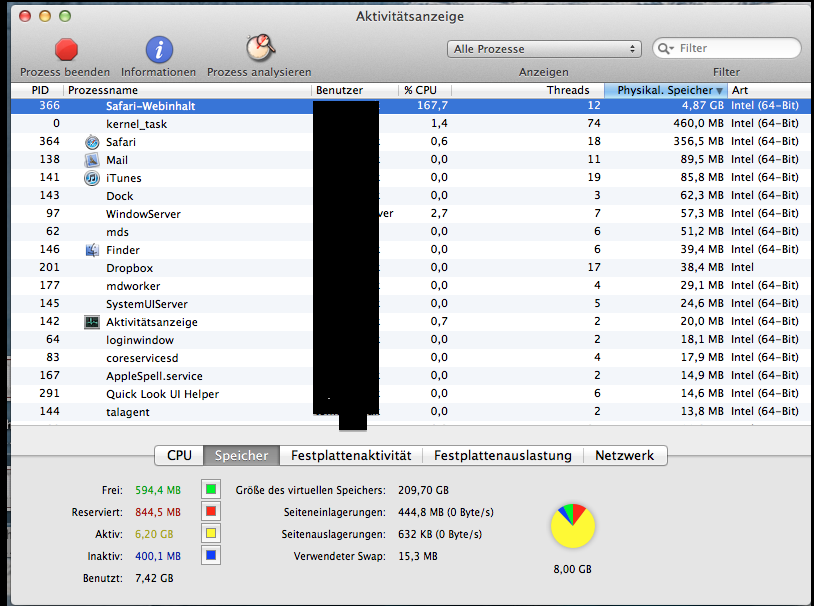Click the red Reserviert color swatch
814x606 pixels.
[x=211, y=511]
